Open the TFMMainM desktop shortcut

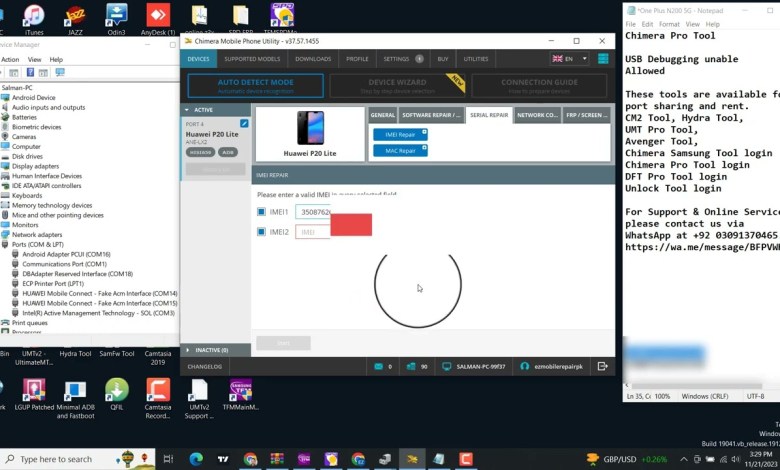click(x=241, y=395)
